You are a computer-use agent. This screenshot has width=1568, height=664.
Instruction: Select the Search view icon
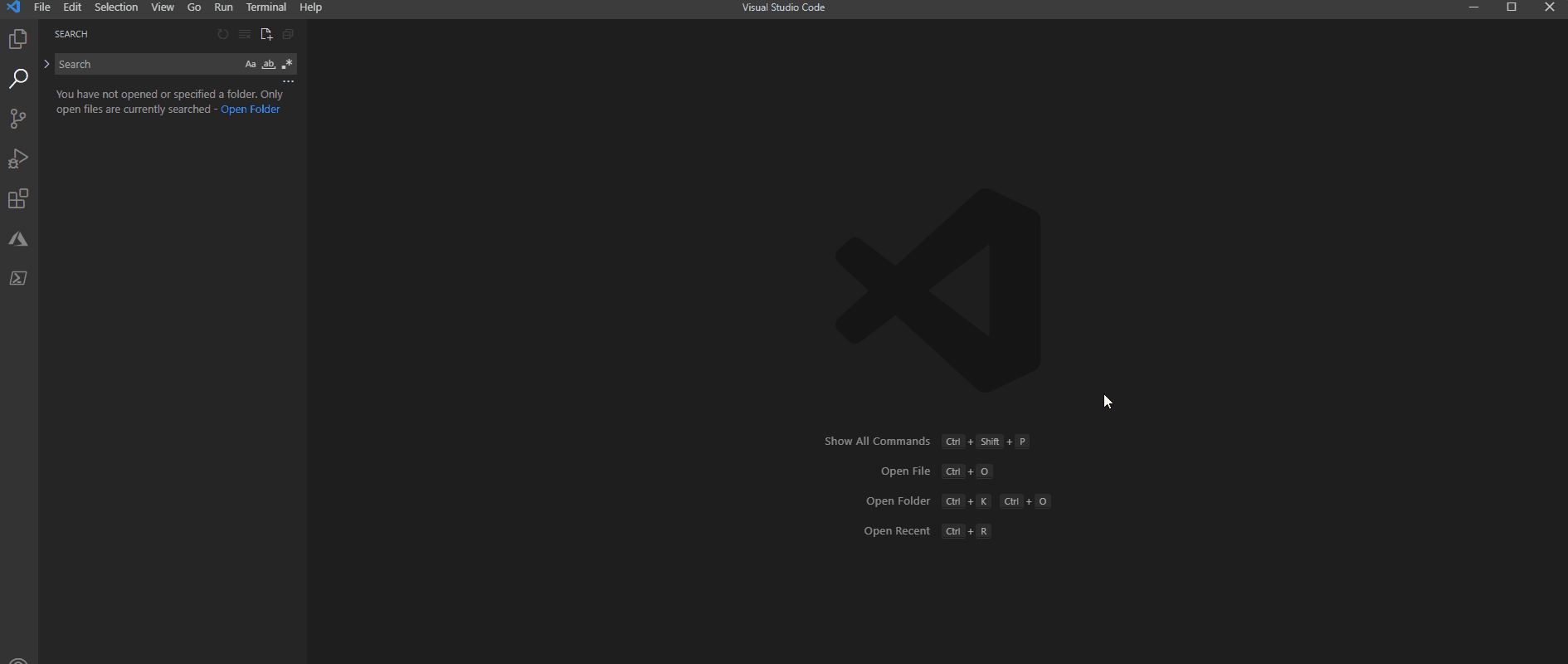[18, 79]
